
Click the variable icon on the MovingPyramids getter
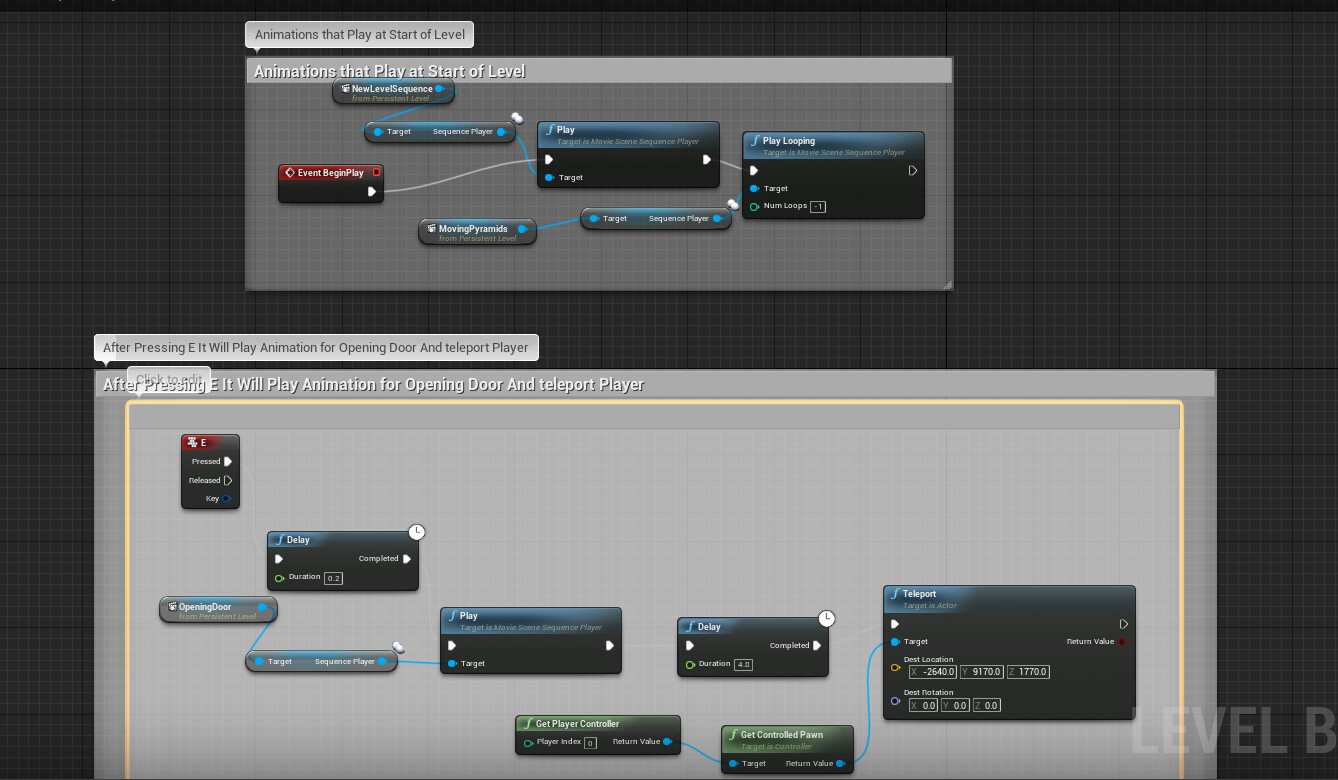pyautogui.click(x=430, y=229)
